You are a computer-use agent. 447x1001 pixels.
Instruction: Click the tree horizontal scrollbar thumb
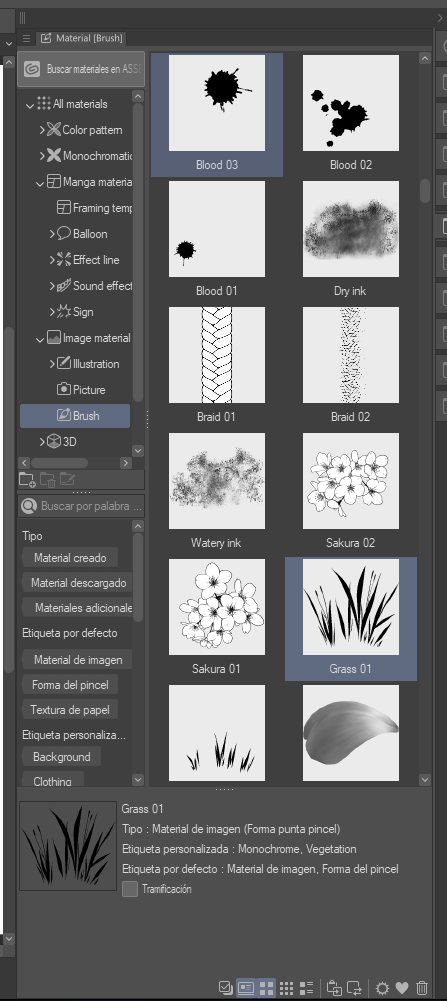pos(59,463)
